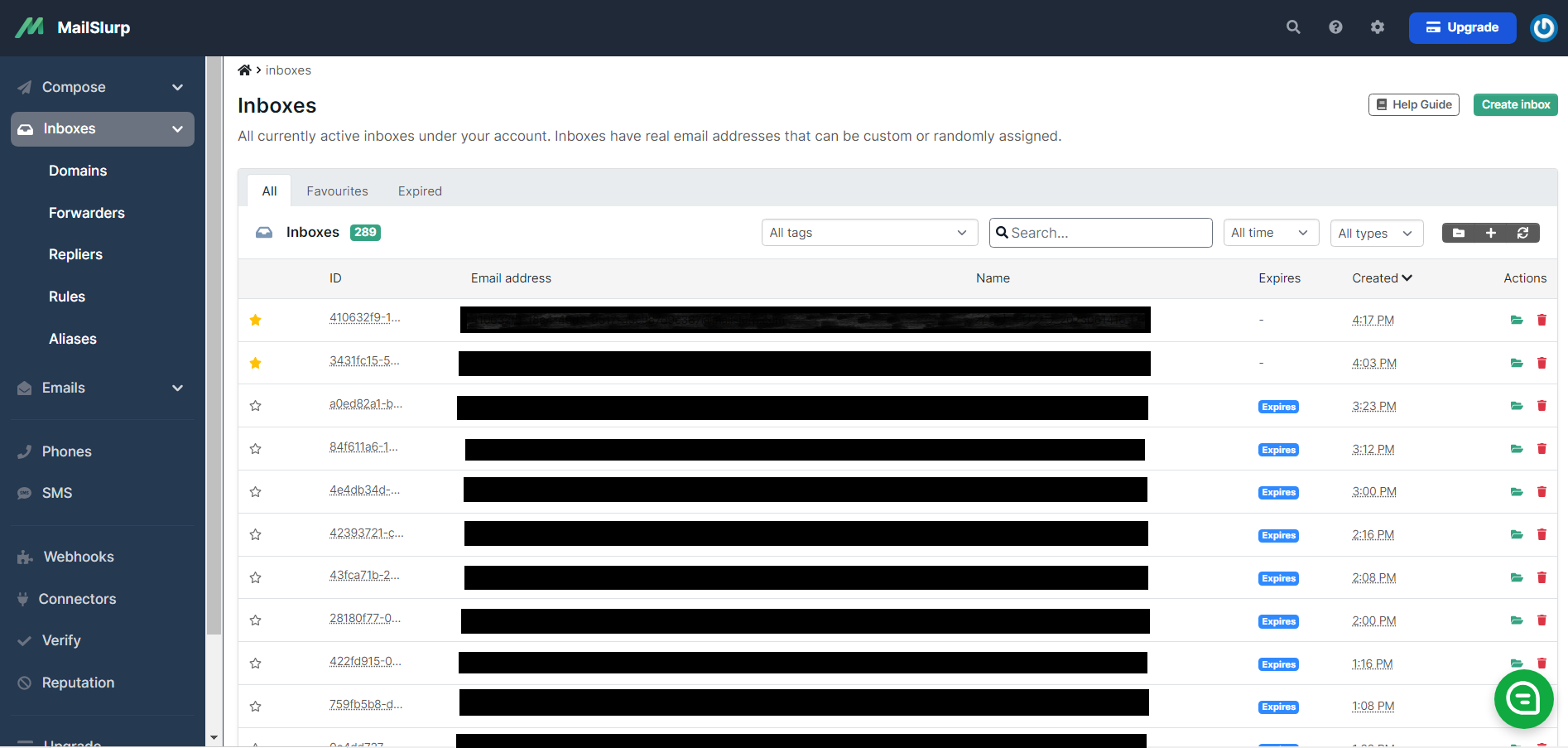This screenshot has width=1568, height=748.
Task: Open inbox ID link 759fb5b8
Action: (366, 705)
